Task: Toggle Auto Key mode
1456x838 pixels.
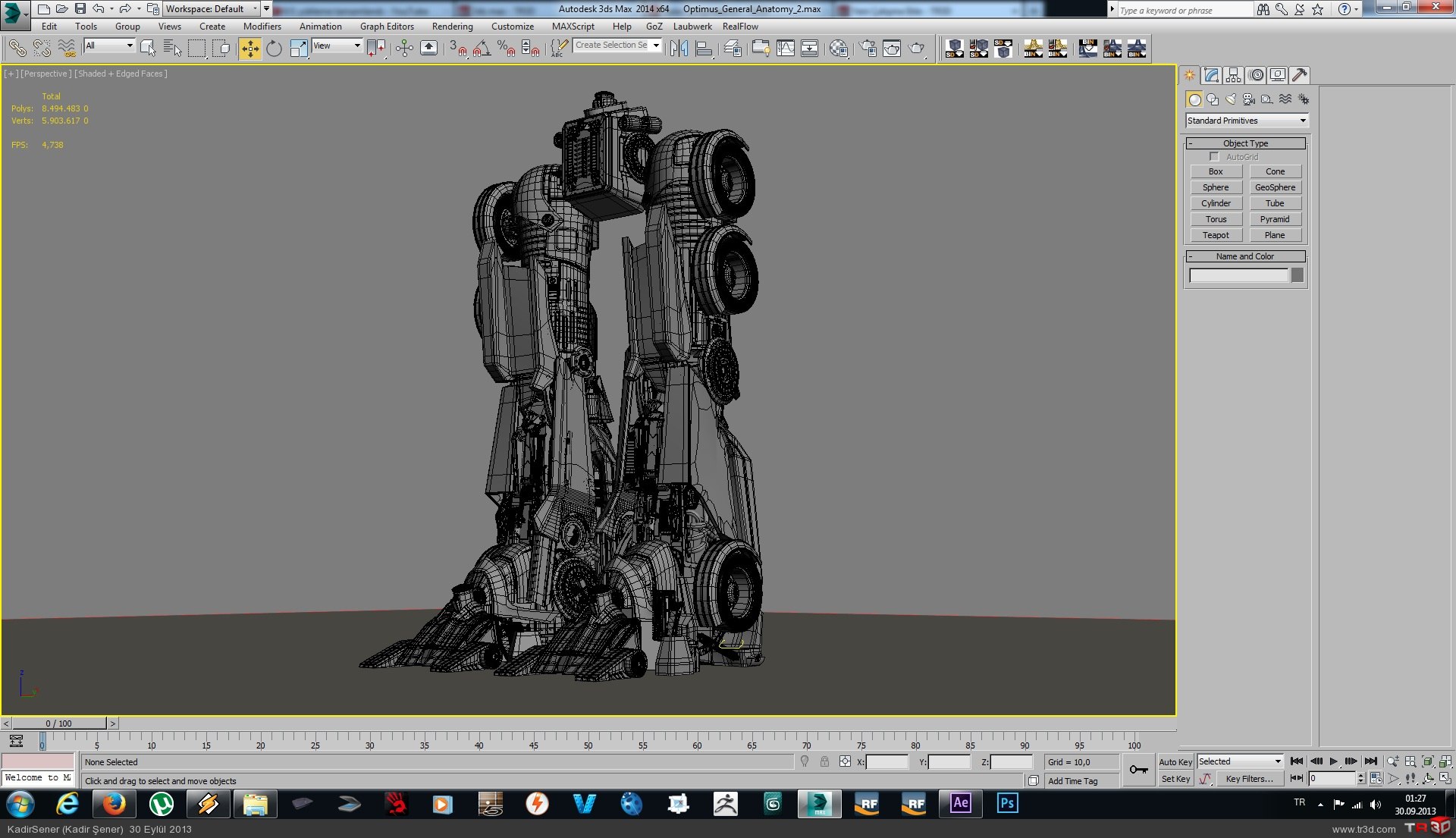Action: 1175,762
